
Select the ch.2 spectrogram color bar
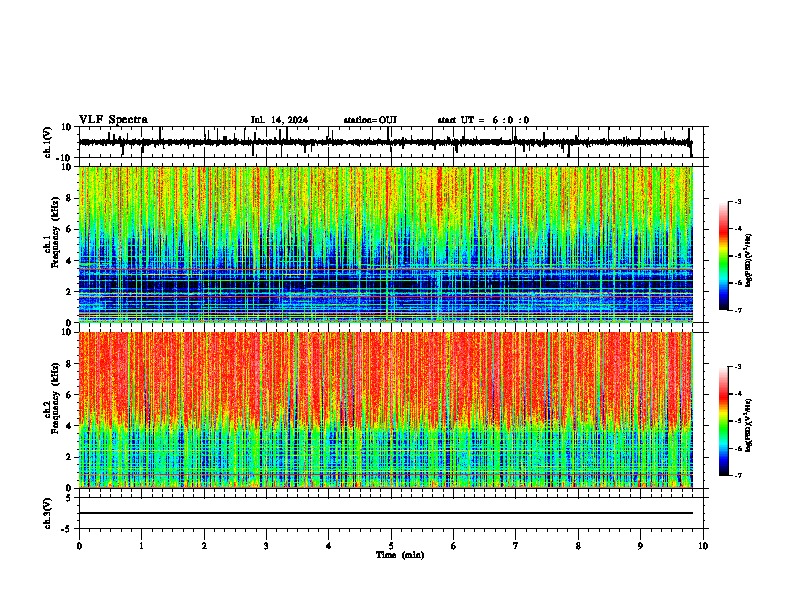[x=724, y=421]
